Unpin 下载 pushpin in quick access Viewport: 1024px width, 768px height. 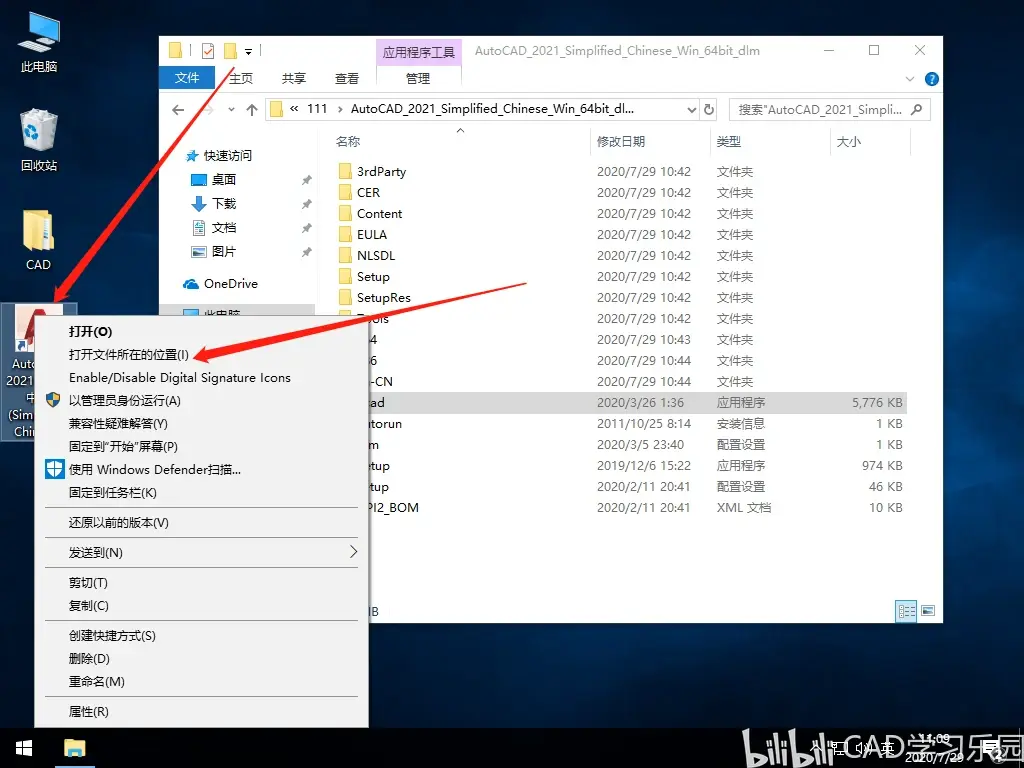tap(306, 204)
